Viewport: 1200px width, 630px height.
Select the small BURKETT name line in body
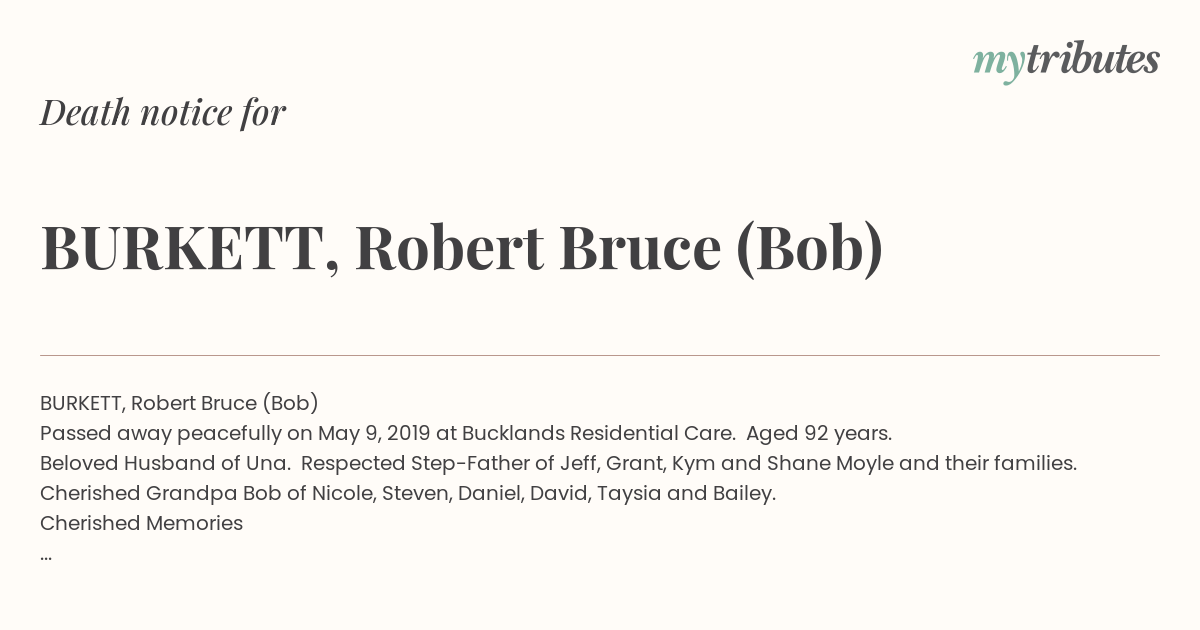179,403
